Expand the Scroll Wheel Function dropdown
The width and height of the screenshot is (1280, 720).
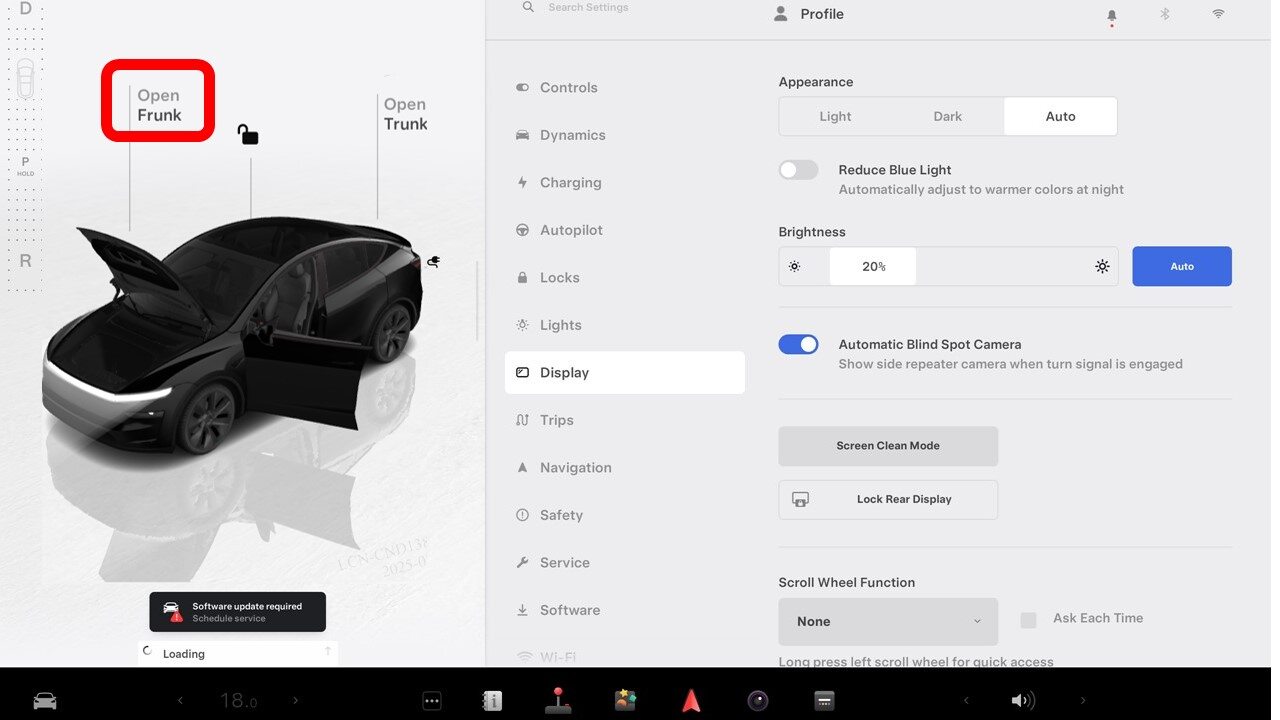click(887, 621)
